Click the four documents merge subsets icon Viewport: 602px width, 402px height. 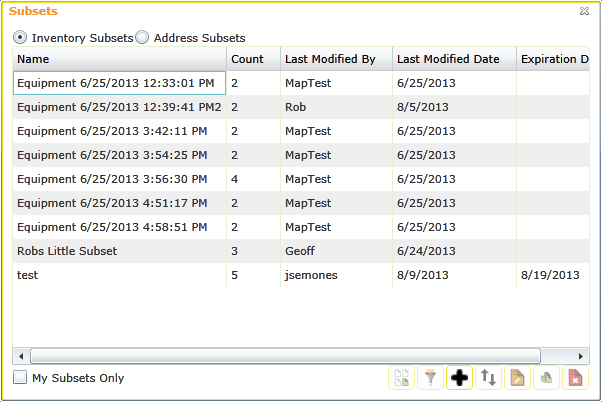(401, 377)
